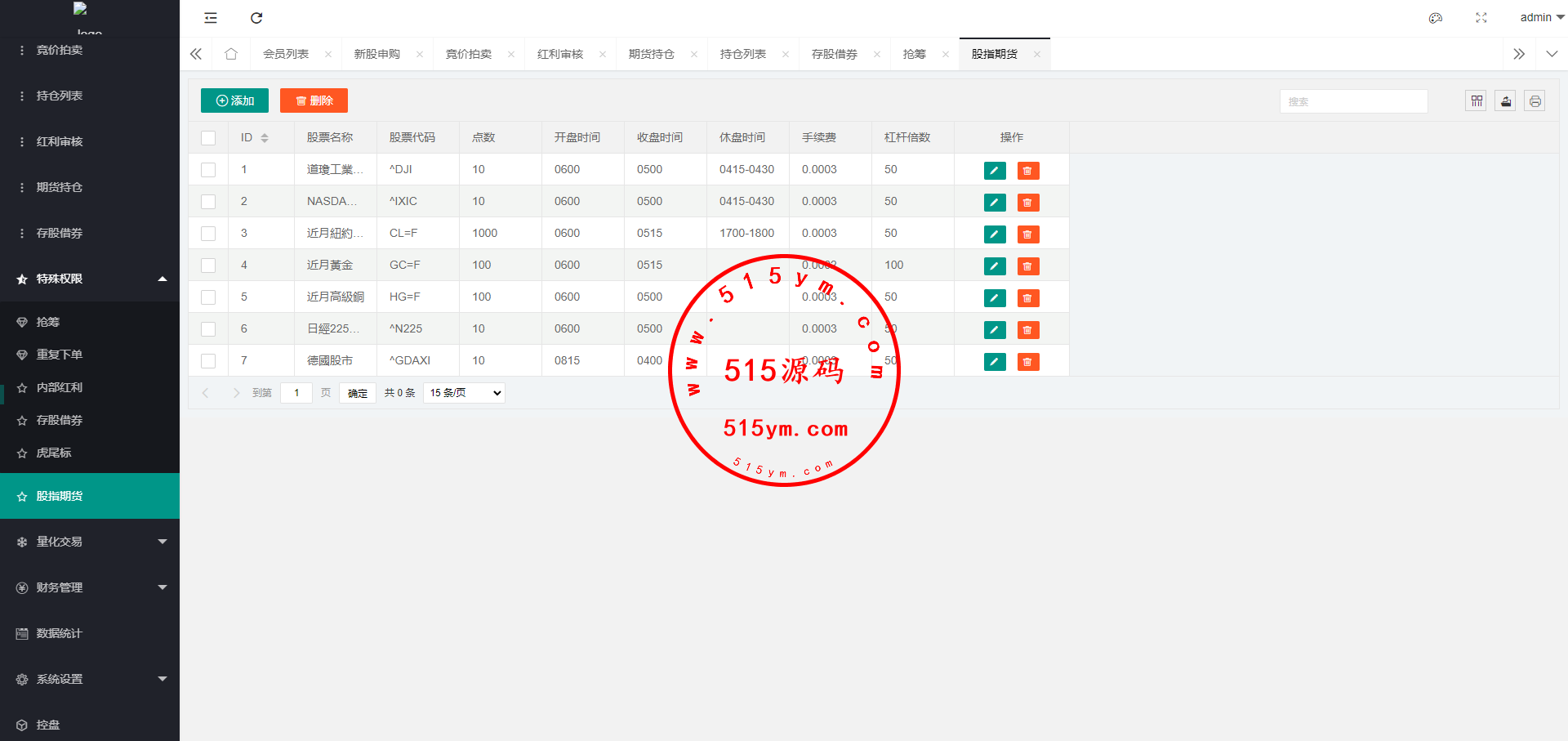The width and height of the screenshot is (1568, 741).
Task: Tick the checkbox for row 4 近月黃金
Action: click(x=208, y=266)
